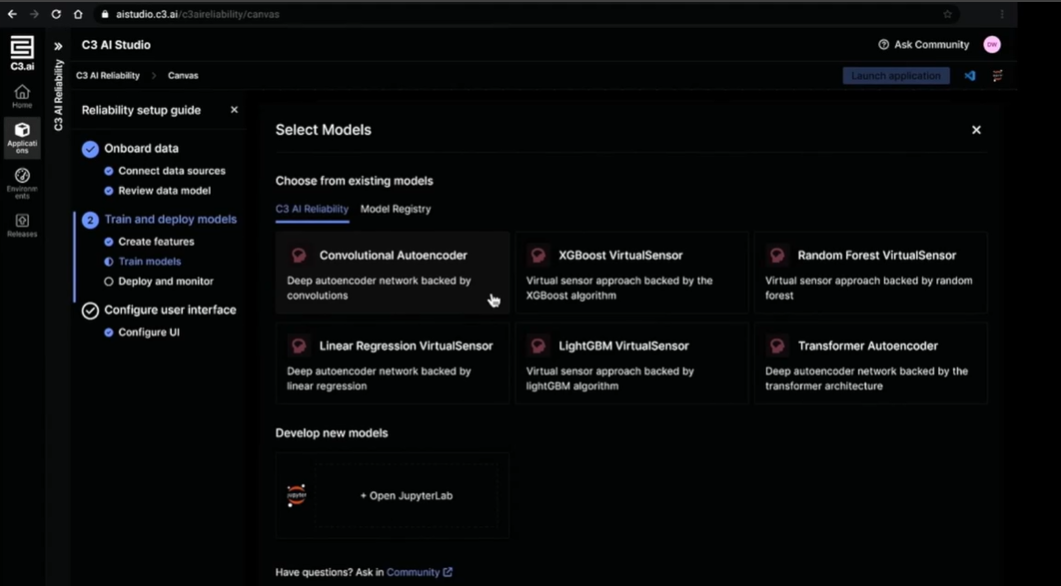The height and width of the screenshot is (586, 1061).
Task: Select the Train models step
Action: pos(149,262)
